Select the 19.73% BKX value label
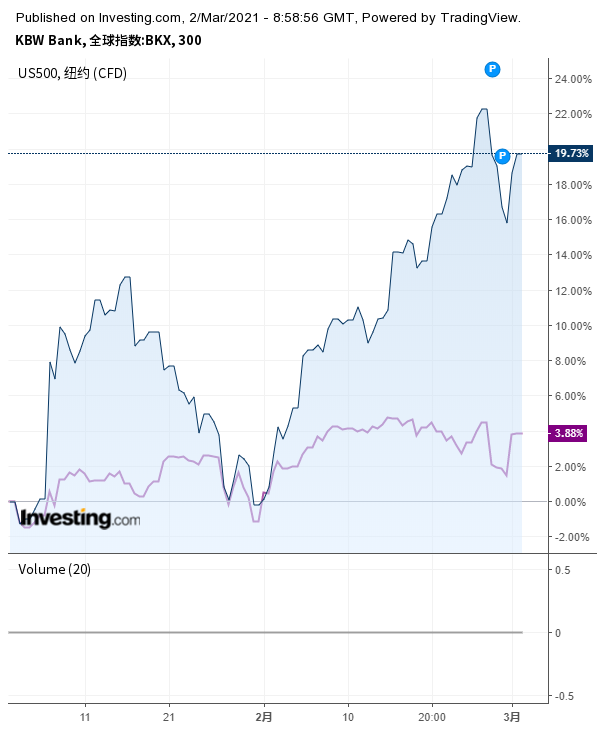This screenshot has height=733, width=604. coord(571,153)
